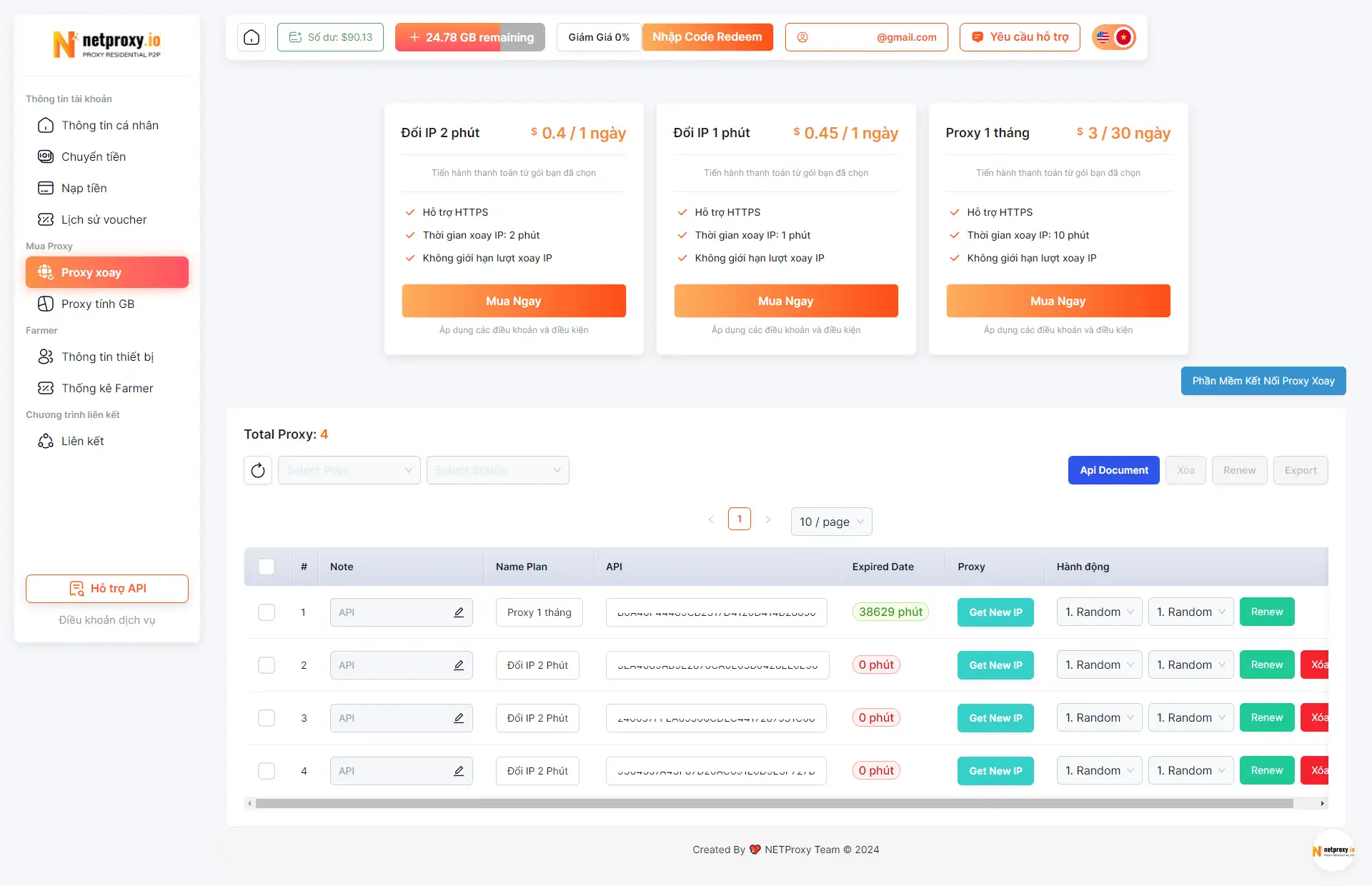1372x886 pixels.
Task: Open Thông tin thiết bị page
Action: coord(107,357)
